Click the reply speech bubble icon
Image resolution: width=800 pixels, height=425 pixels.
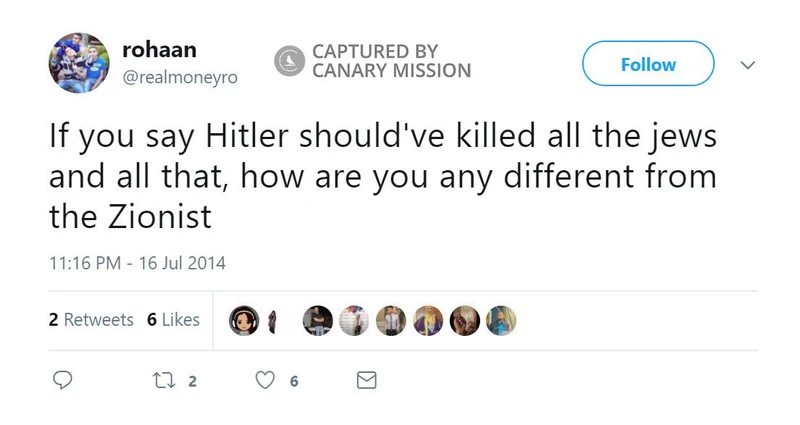(62, 381)
